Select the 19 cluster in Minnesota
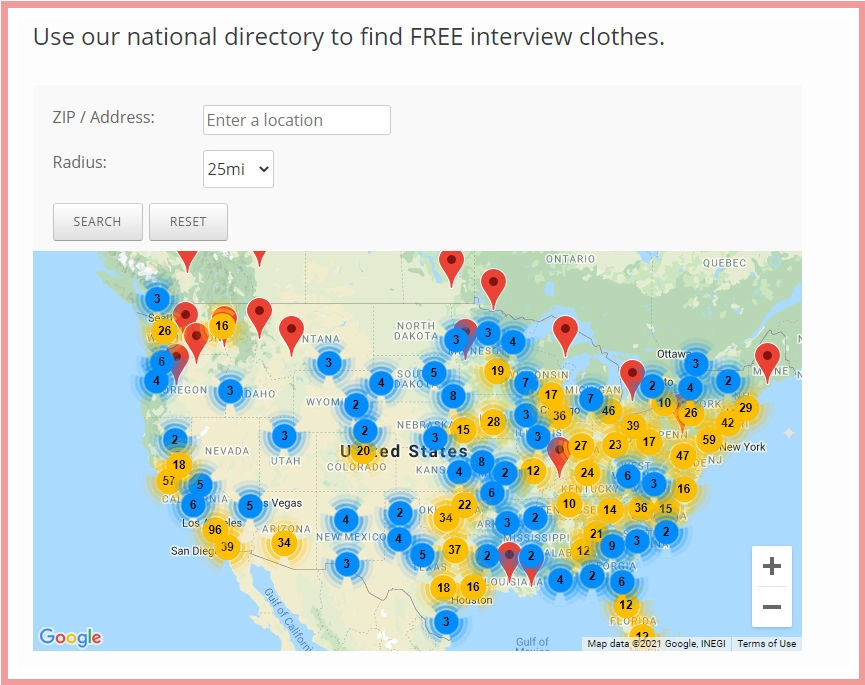 click(x=497, y=371)
